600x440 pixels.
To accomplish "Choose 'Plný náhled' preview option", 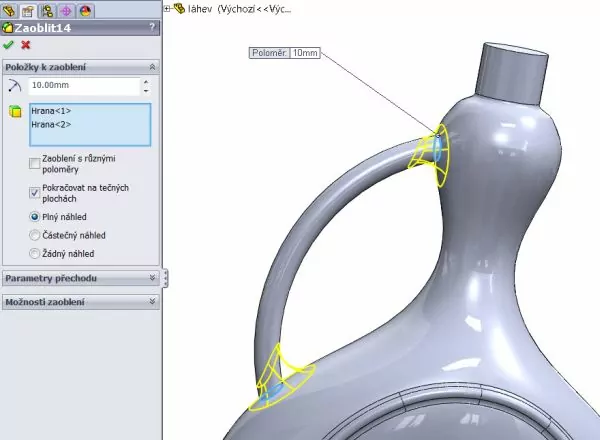I will pos(36,216).
